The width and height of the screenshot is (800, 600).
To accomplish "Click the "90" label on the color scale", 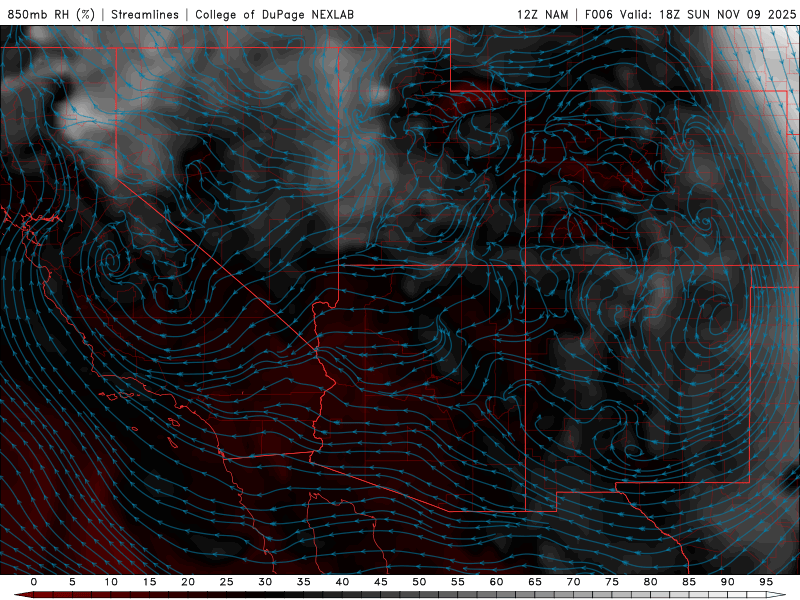I will tap(727, 582).
